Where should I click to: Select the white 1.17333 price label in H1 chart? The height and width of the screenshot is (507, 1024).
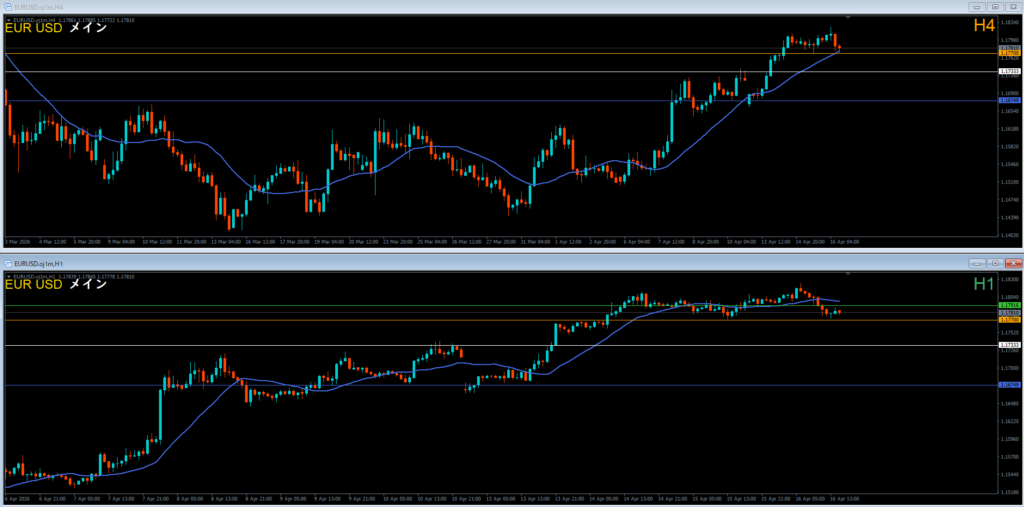pos(1009,346)
